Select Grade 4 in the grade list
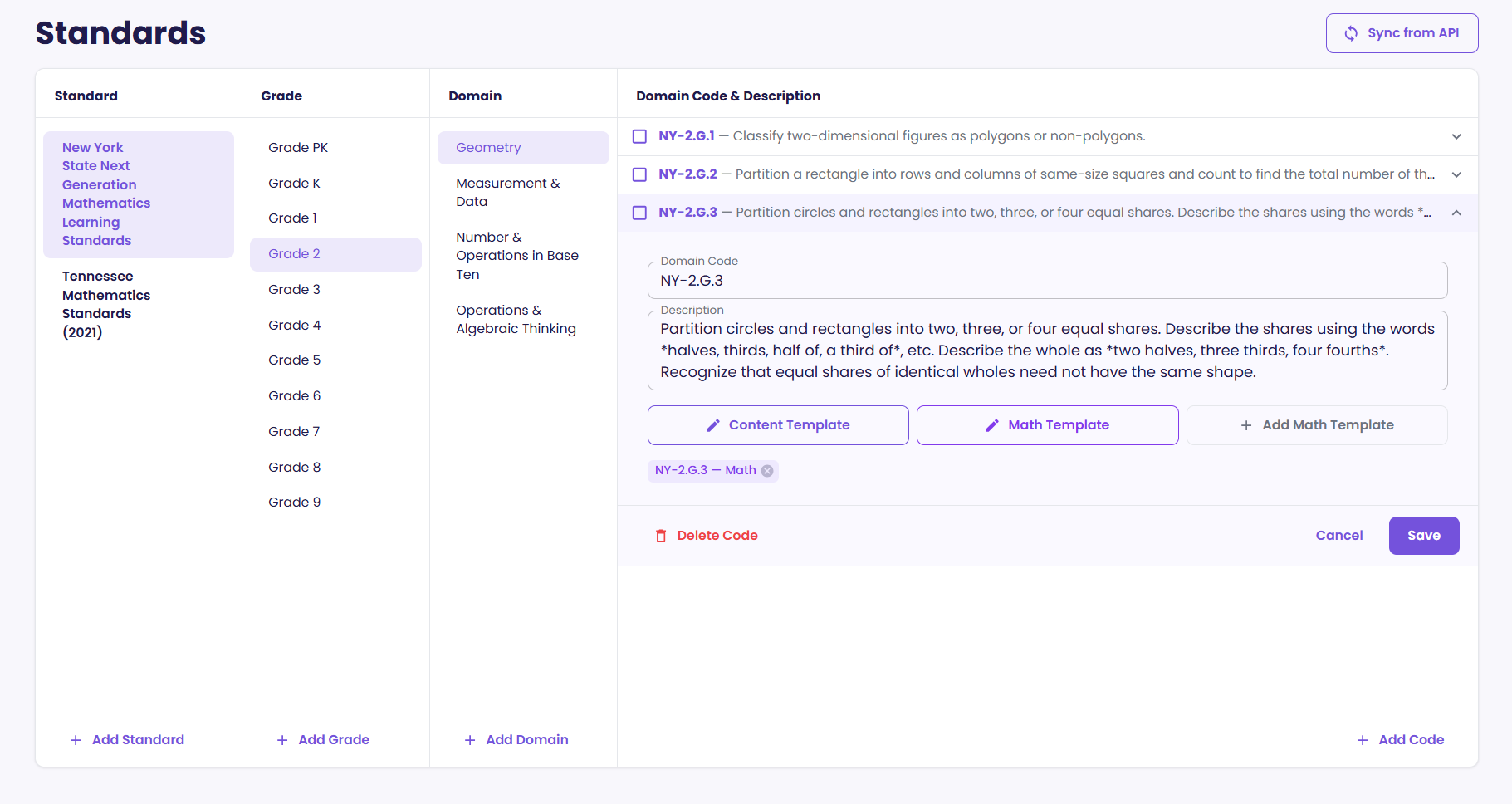The width and height of the screenshot is (1512, 804). click(335, 326)
